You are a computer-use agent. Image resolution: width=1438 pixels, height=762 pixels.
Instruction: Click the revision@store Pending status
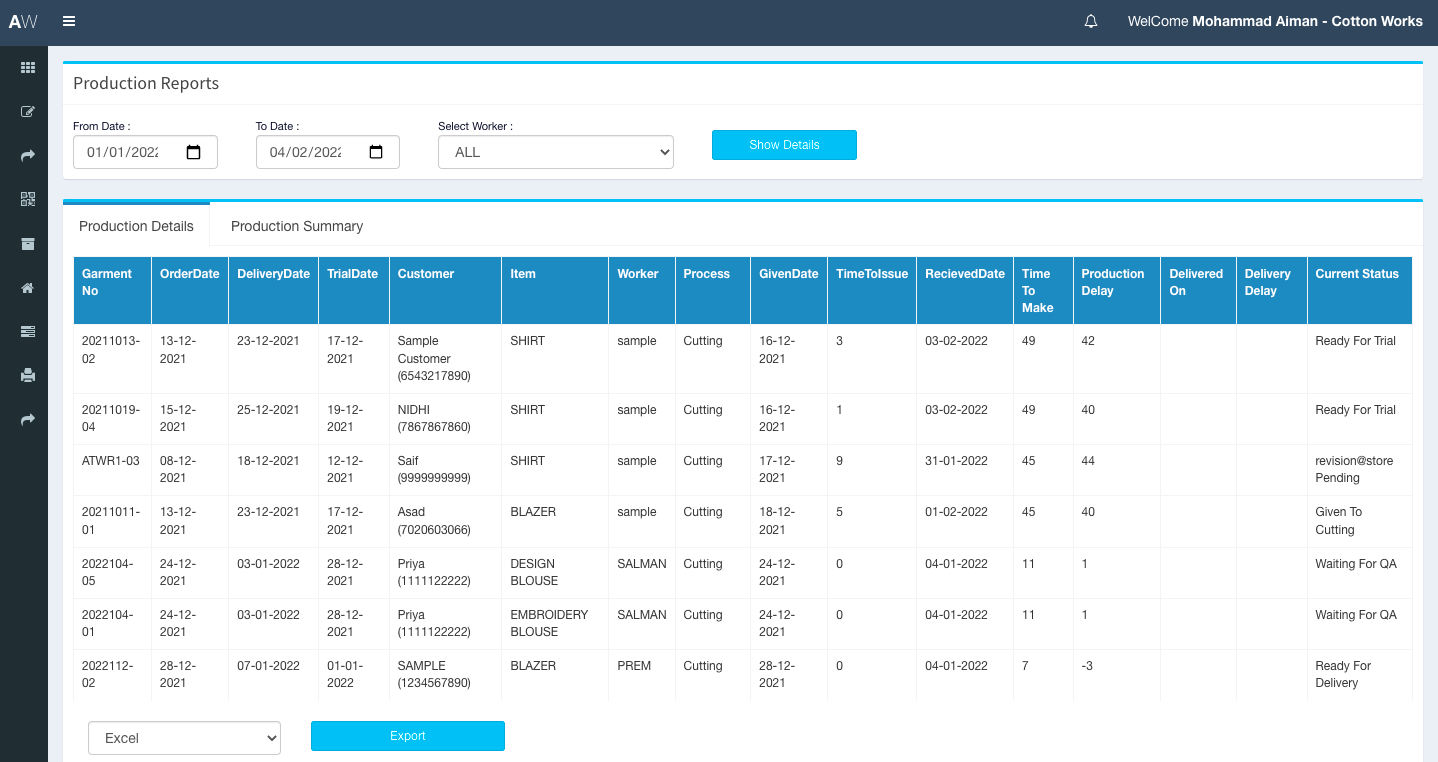pyautogui.click(x=1354, y=470)
